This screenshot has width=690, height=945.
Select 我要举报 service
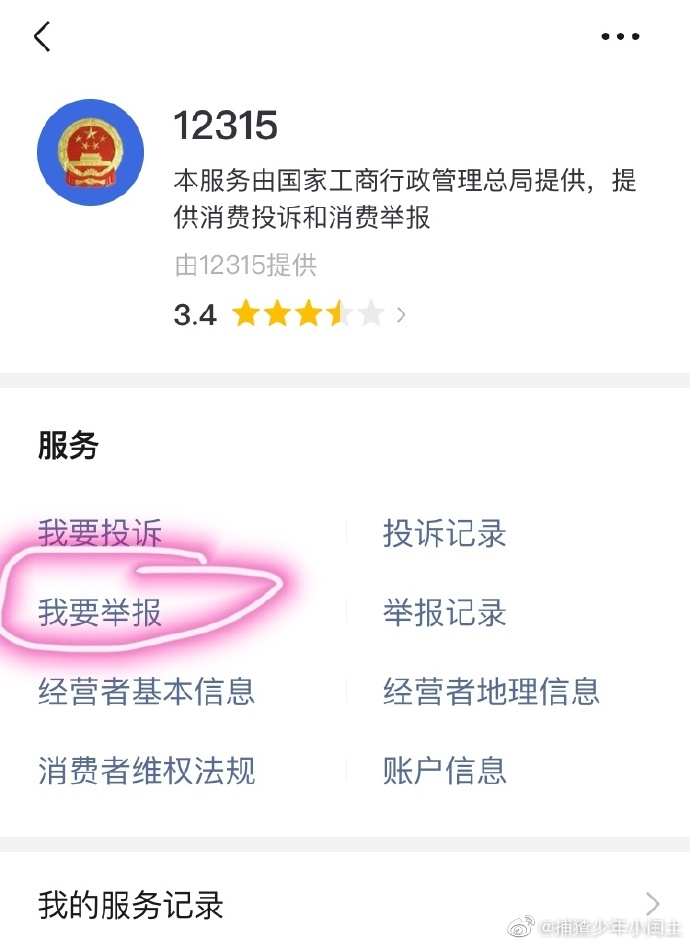(100, 612)
